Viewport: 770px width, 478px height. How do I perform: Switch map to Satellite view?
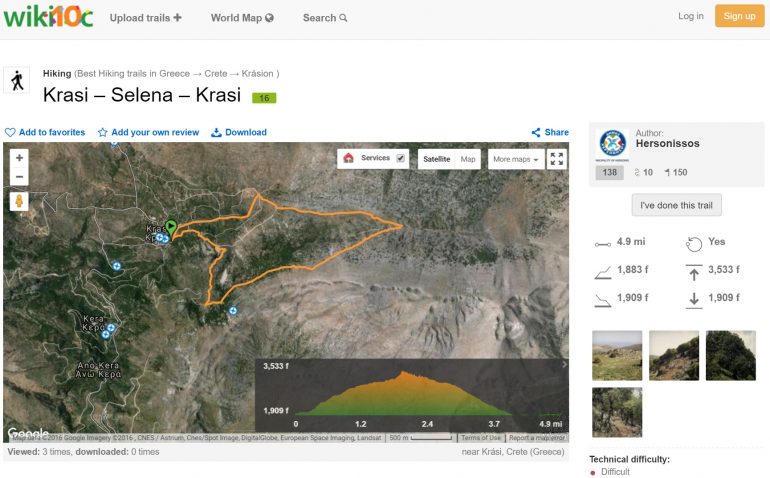436,159
